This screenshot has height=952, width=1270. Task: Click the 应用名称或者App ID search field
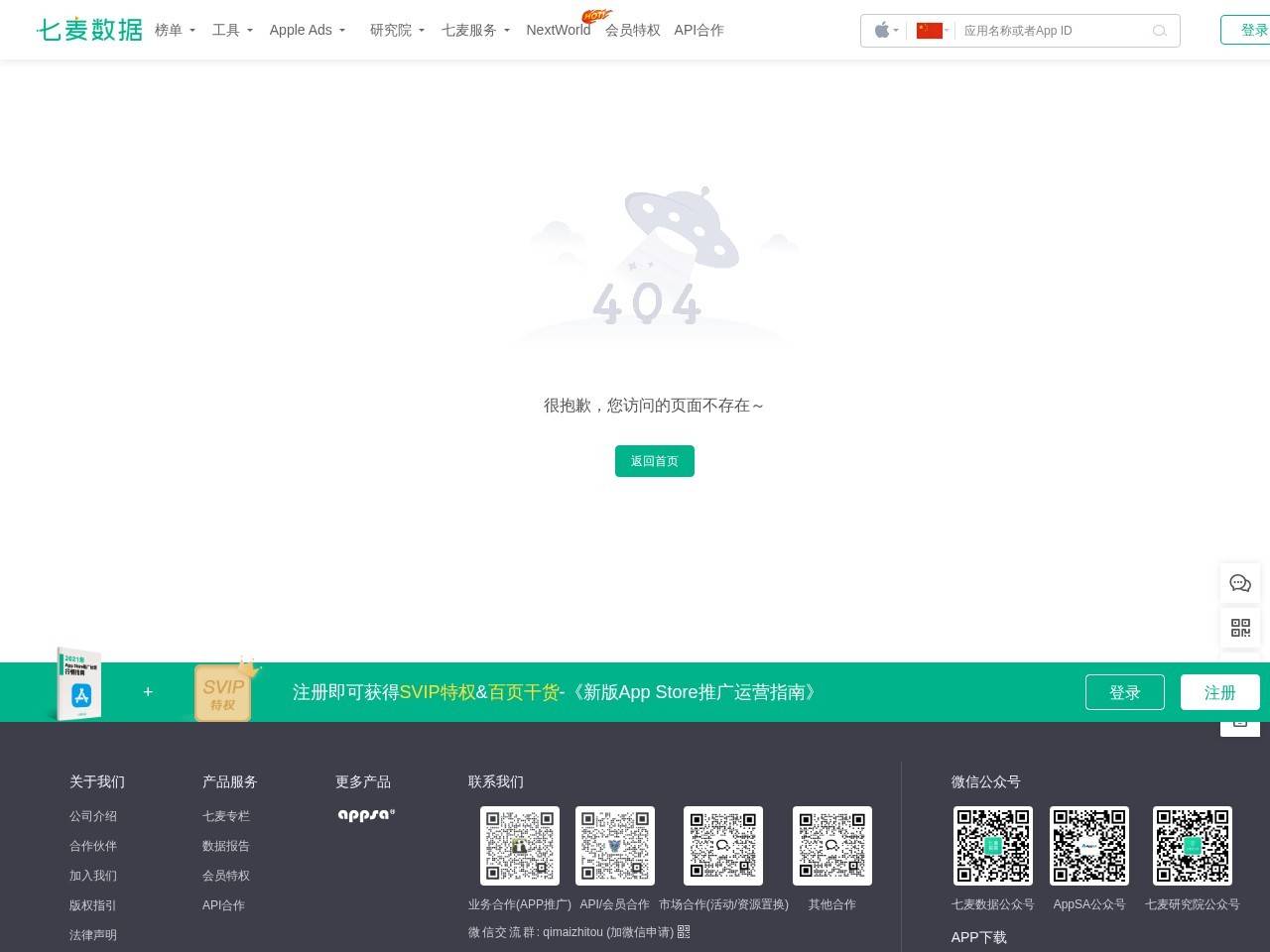[1052, 31]
